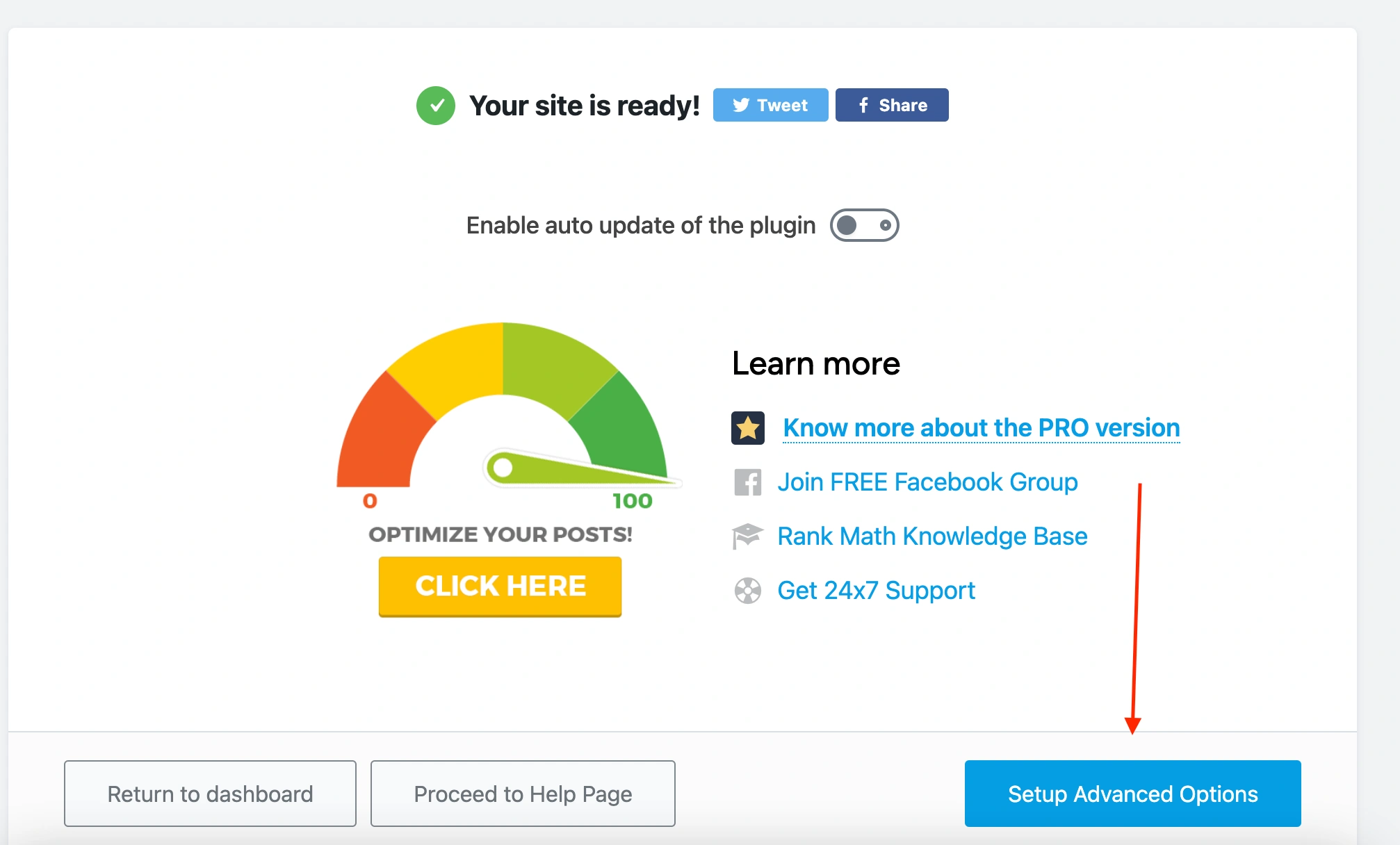Open Get 24x7 Support link
Screen dimensions: 1400x845
point(876,591)
